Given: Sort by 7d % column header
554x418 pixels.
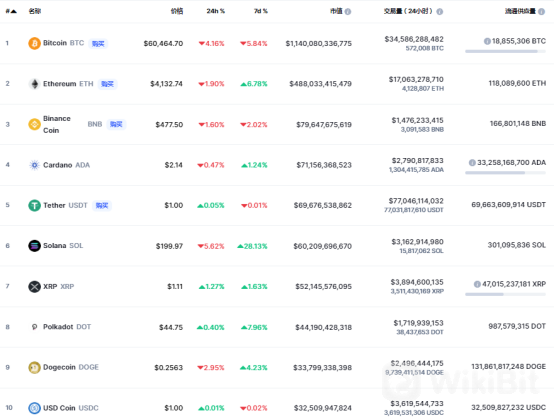Looking at the screenshot, I should (261, 11).
